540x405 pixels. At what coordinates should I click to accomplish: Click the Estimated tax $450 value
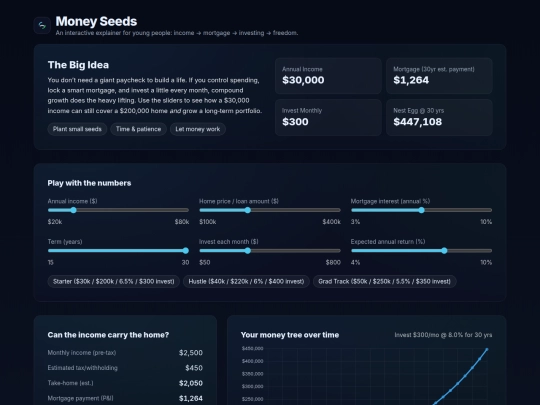[x=194, y=368]
